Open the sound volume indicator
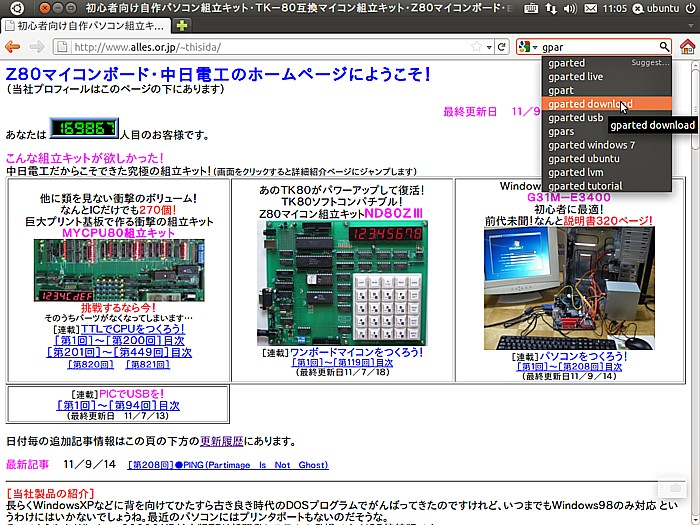The image size is (700, 525). (x=570, y=8)
